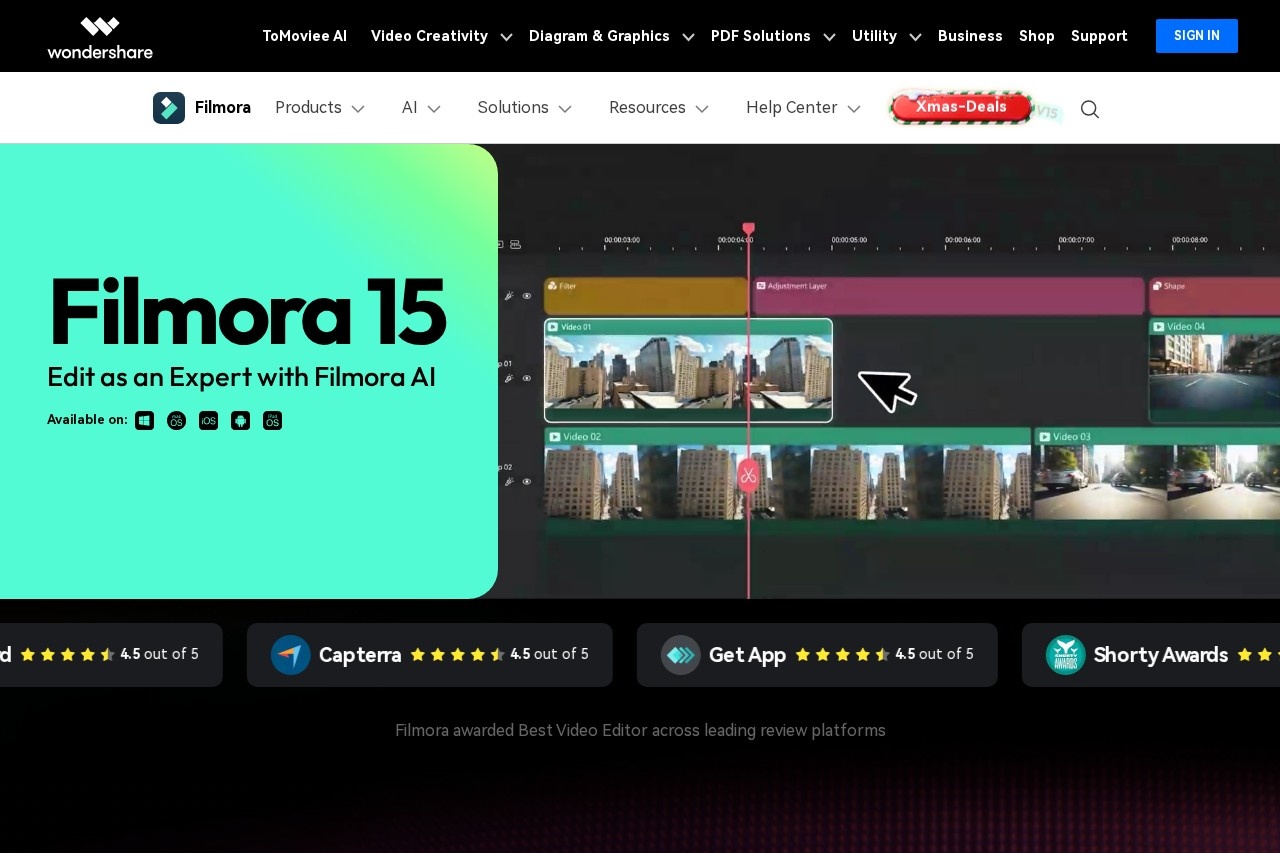Click the Filmora logo icon

[169, 107]
